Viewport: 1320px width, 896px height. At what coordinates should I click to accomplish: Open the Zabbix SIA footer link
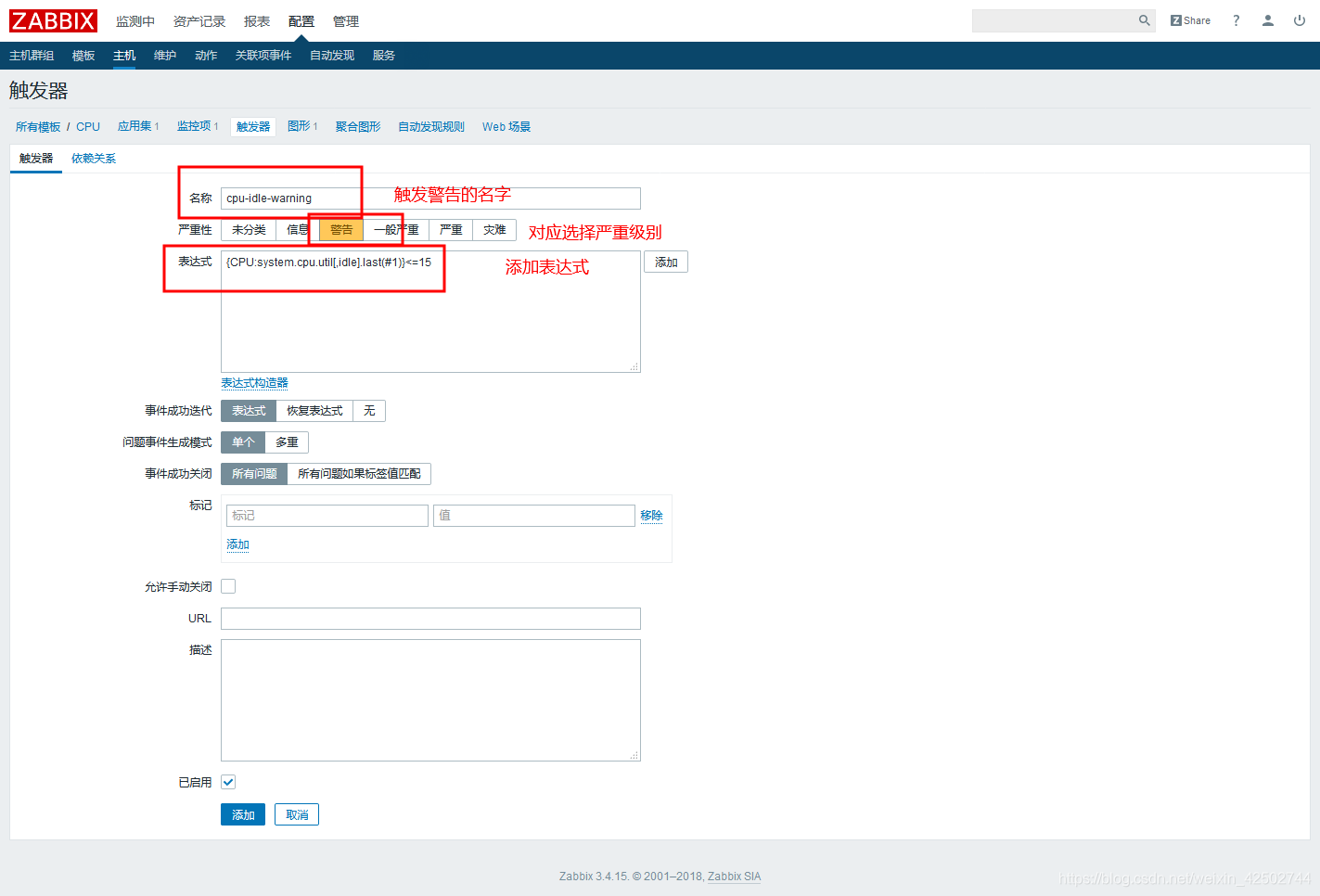coord(734,877)
